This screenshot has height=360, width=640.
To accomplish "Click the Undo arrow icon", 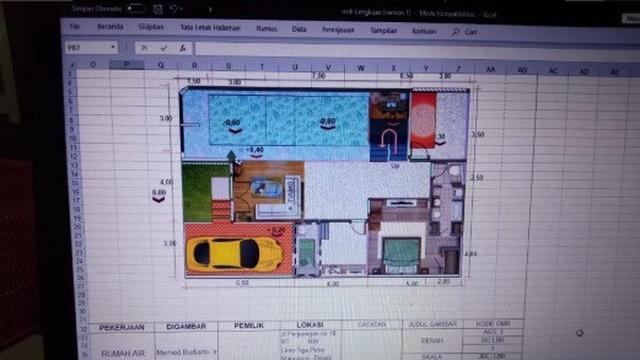I will pos(174,9).
